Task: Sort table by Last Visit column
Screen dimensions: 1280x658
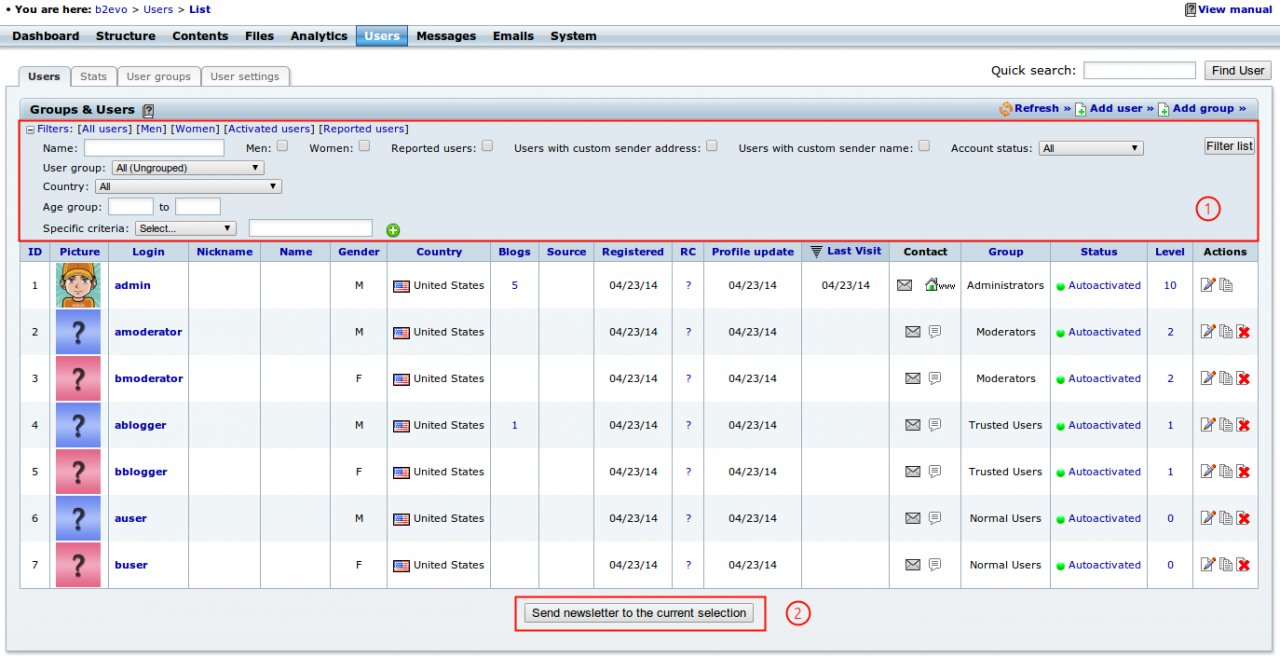Action: tap(854, 251)
